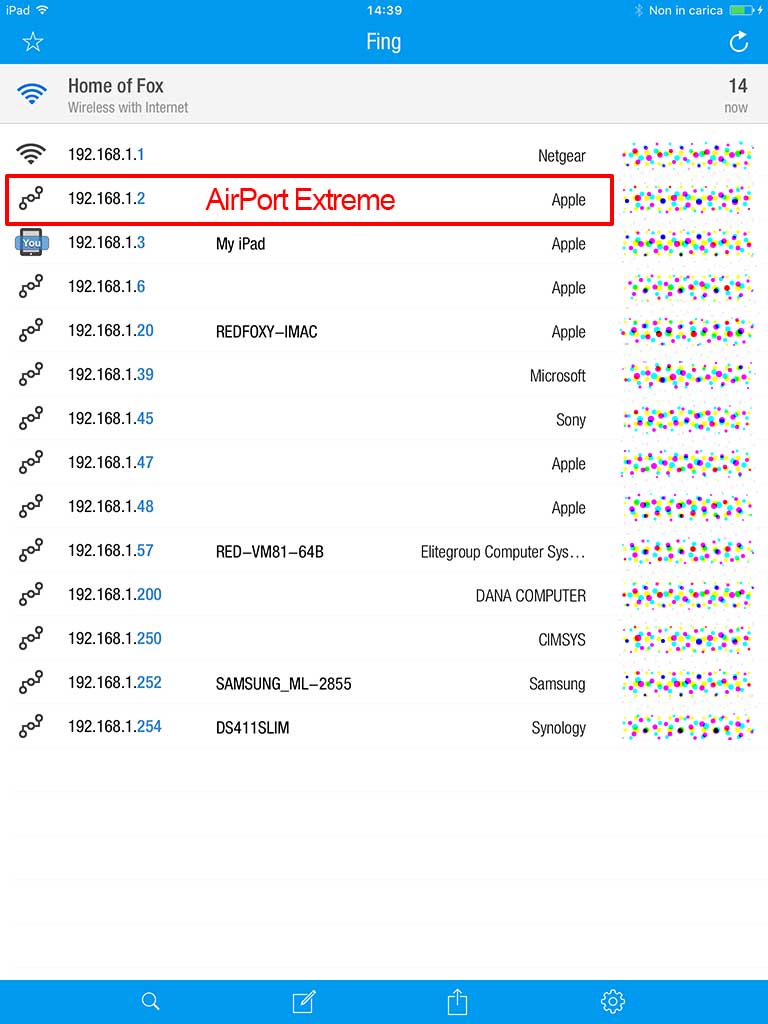Tap the node icon for 192.168.1.6
Viewport: 768px width, 1024px height.
click(31, 286)
